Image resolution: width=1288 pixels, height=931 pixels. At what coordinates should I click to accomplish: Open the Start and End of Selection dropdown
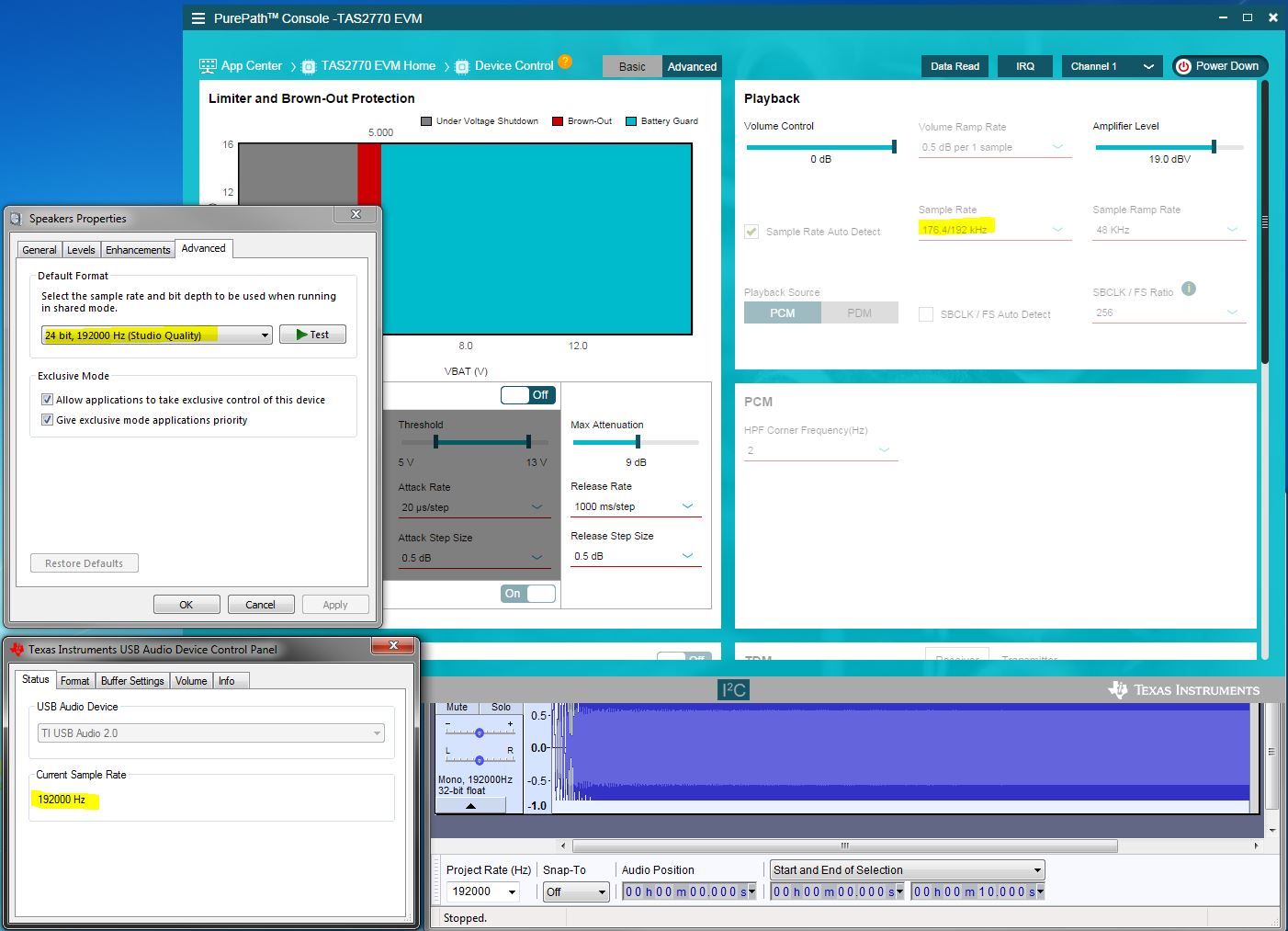click(908, 870)
